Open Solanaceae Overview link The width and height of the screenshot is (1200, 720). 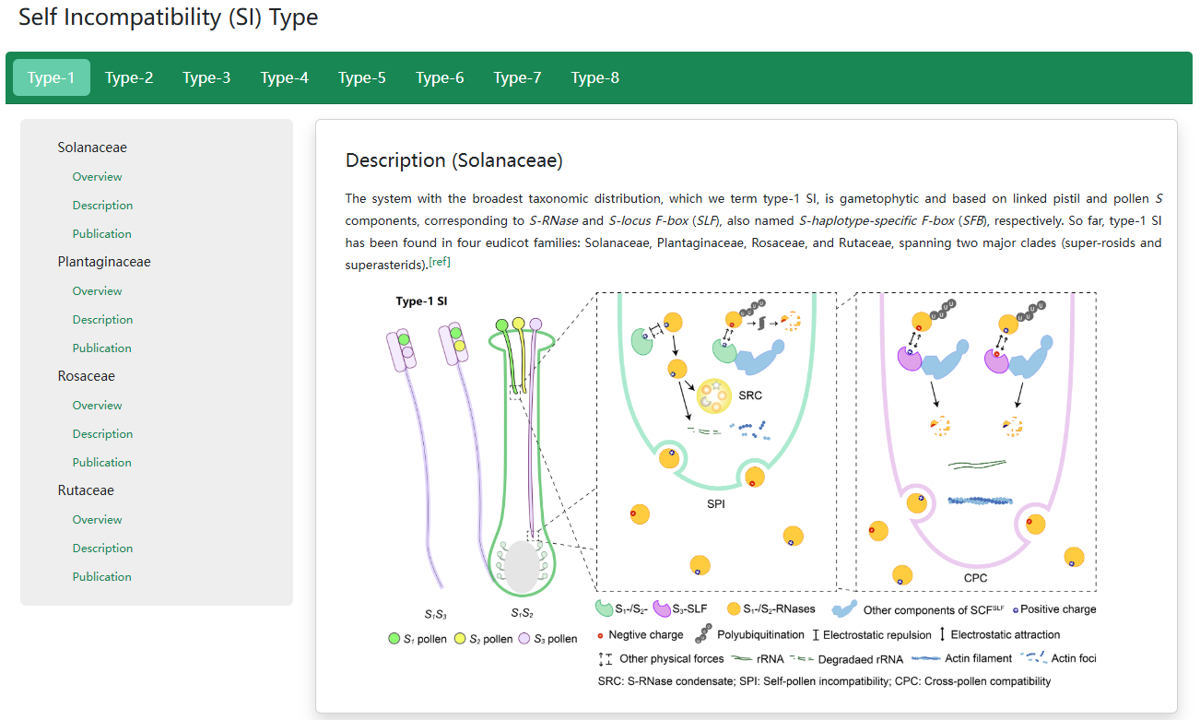[x=97, y=177]
